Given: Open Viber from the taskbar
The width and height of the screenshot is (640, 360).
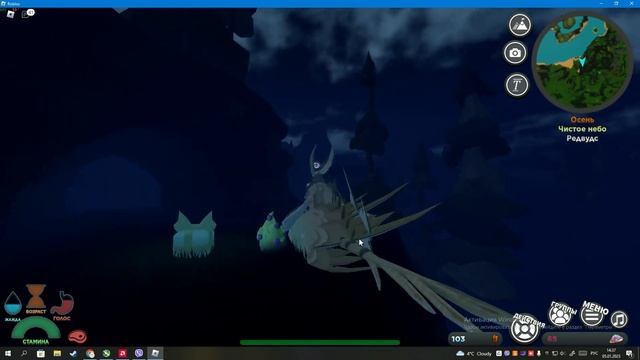Looking at the screenshot, I should (139, 353).
